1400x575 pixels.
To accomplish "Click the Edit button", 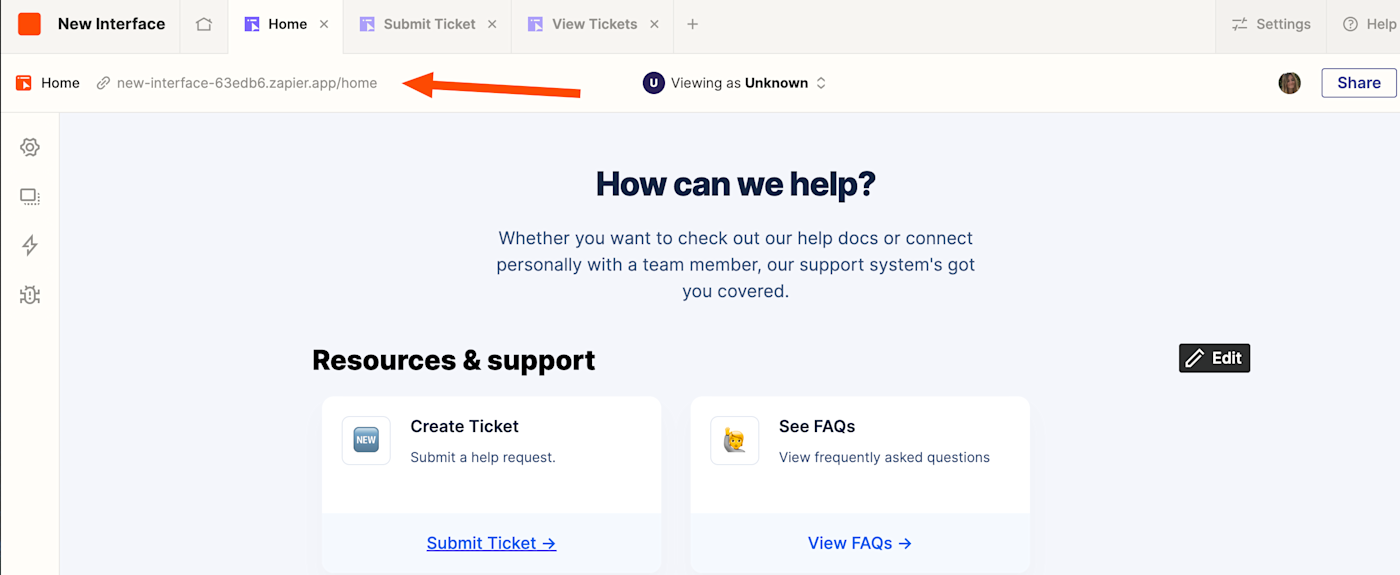I will click(1214, 358).
